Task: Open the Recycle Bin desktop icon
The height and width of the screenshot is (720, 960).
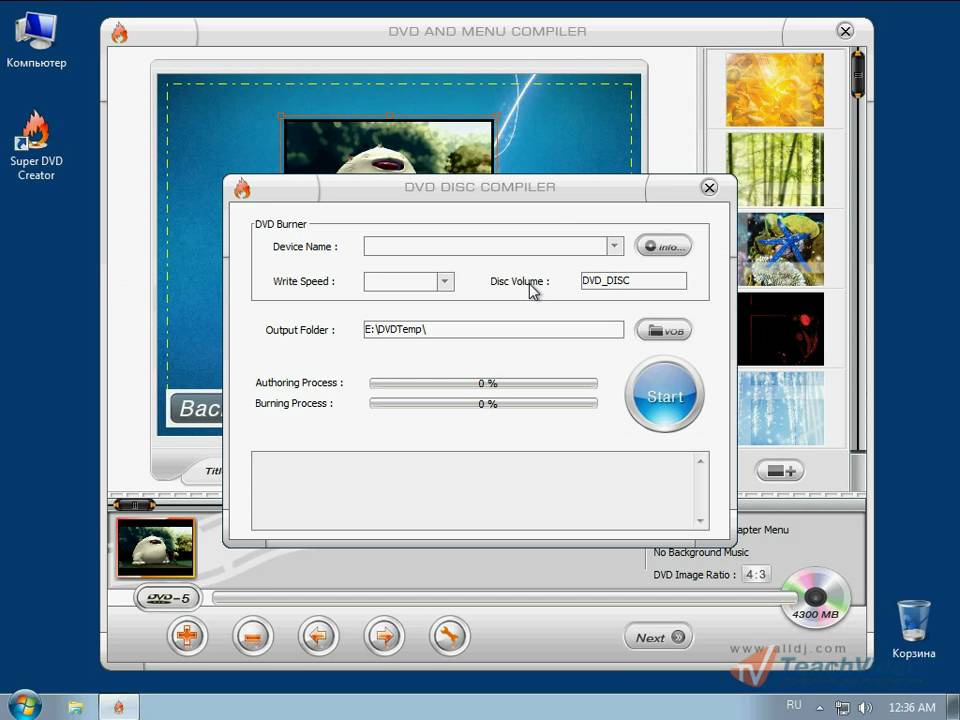Action: click(x=913, y=629)
